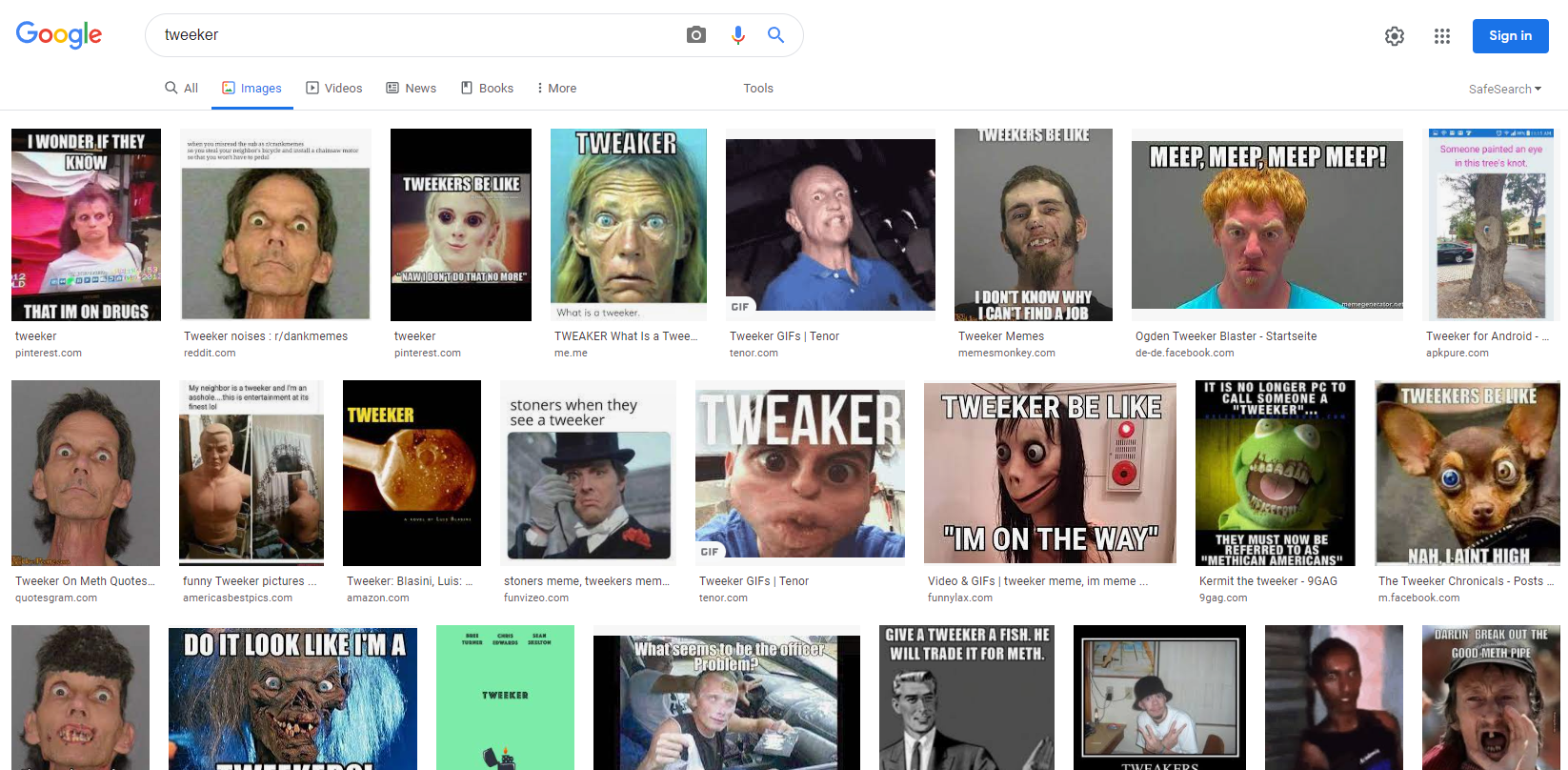
Task: Click the funnylax.com source link
Action: [960, 598]
